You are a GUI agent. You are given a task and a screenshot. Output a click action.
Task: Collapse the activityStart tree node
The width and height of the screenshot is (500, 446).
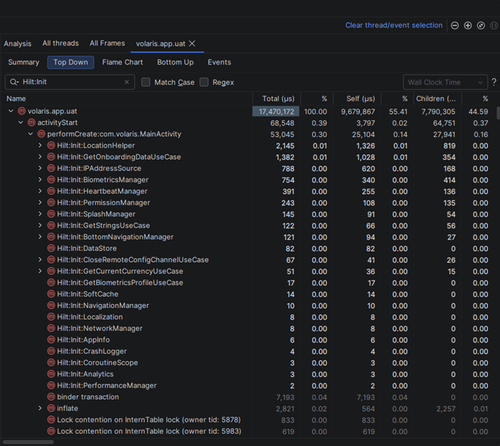(x=21, y=123)
